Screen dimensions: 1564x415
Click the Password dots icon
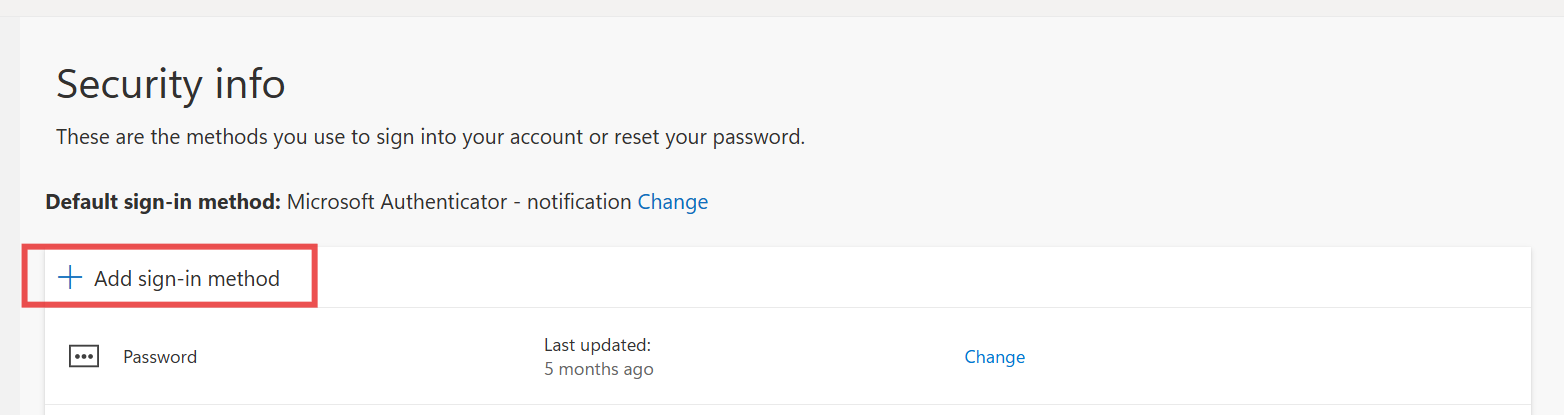coord(84,357)
